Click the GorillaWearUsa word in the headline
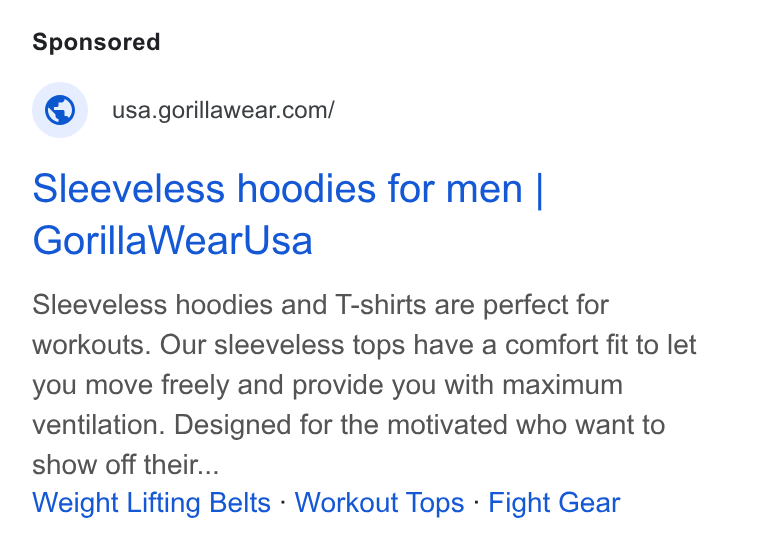Viewport: 760px width, 546px height. [173, 241]
